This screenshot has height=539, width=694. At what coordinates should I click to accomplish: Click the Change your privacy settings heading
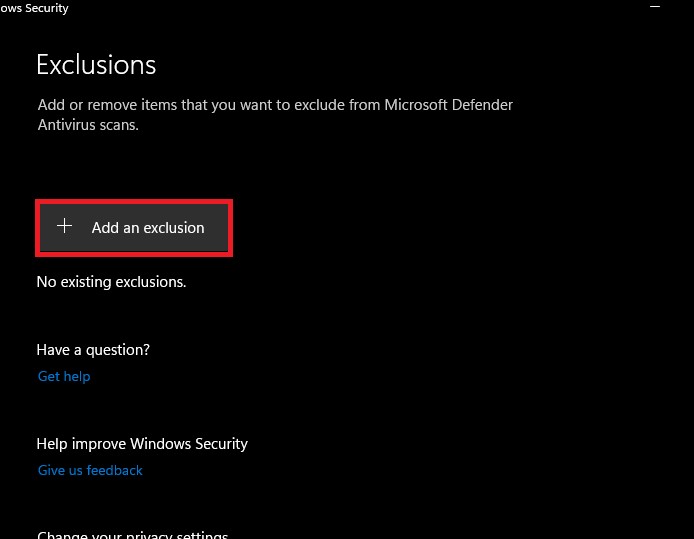[x=132, y=534]
